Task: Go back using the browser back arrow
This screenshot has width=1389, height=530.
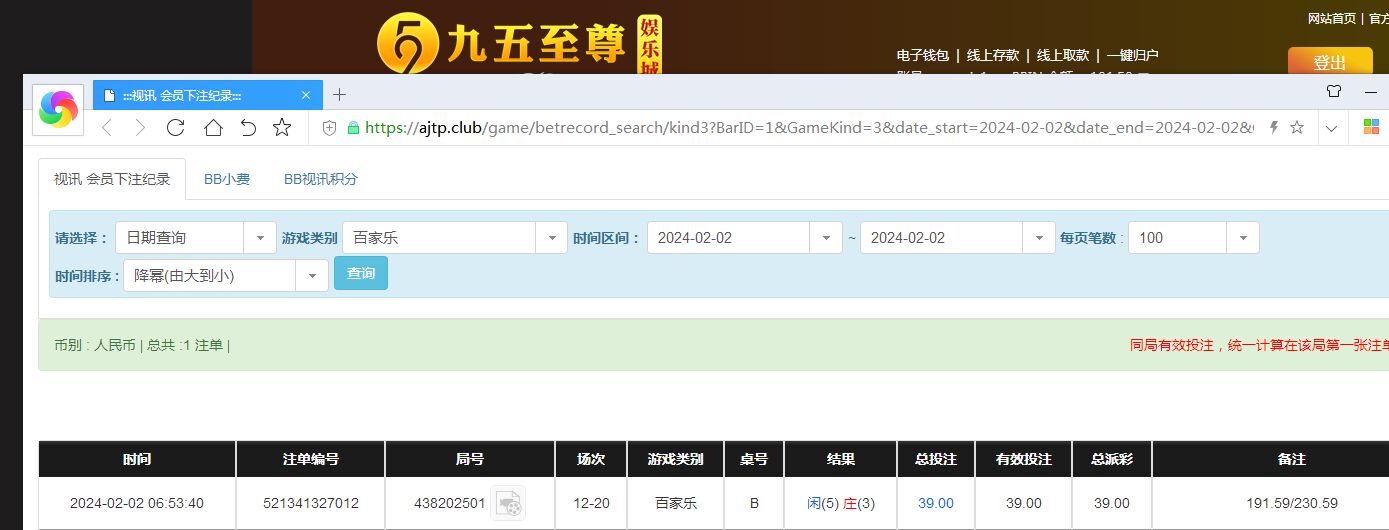Action: pyautogui.click(x=107, y=127)
